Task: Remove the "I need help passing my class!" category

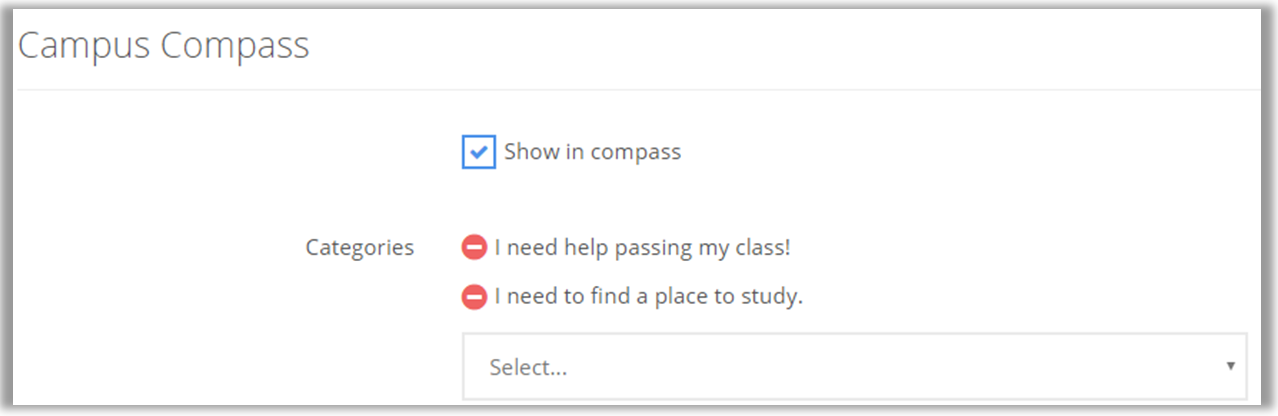Action: tap(474, 247)
